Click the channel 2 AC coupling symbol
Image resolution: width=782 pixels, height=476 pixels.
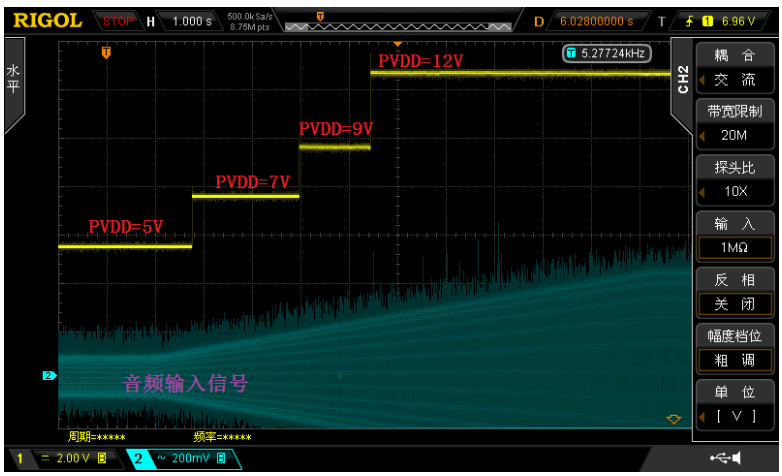[x=162, y=458]
